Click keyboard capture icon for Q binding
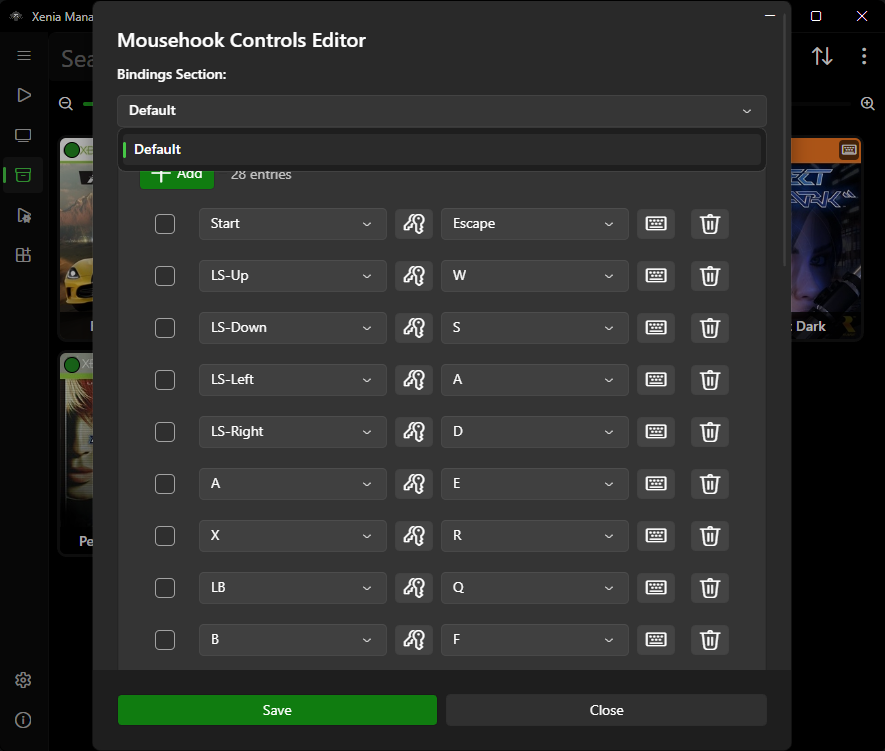The width and height of the screenshot is (885, 751). pos(656,588)
